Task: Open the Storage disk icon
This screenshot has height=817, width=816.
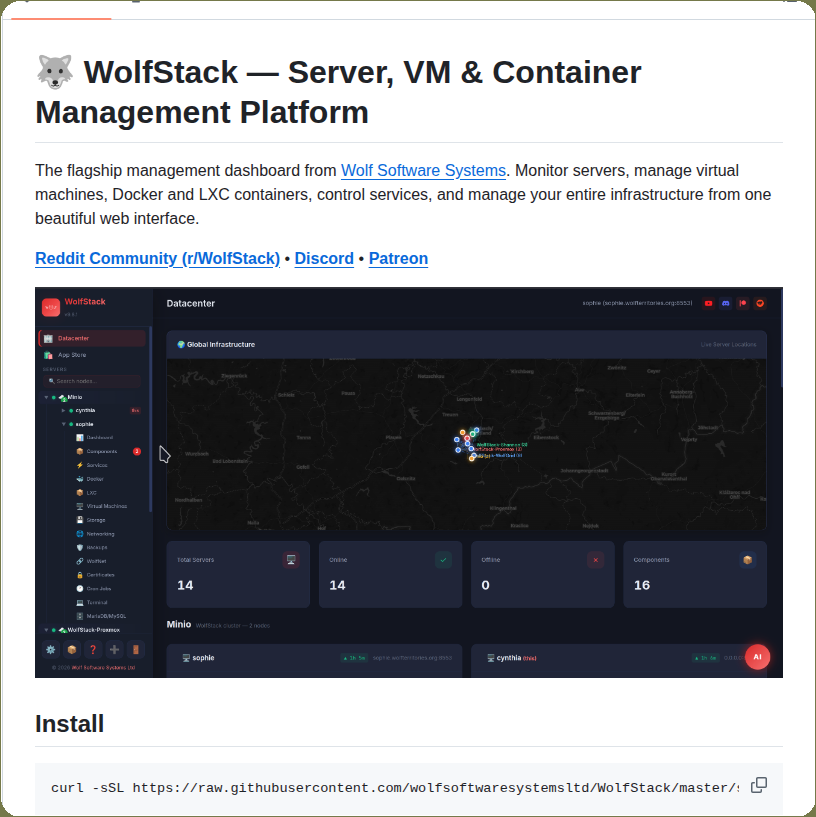Action: pyautogui.click(x=80, y=520)
